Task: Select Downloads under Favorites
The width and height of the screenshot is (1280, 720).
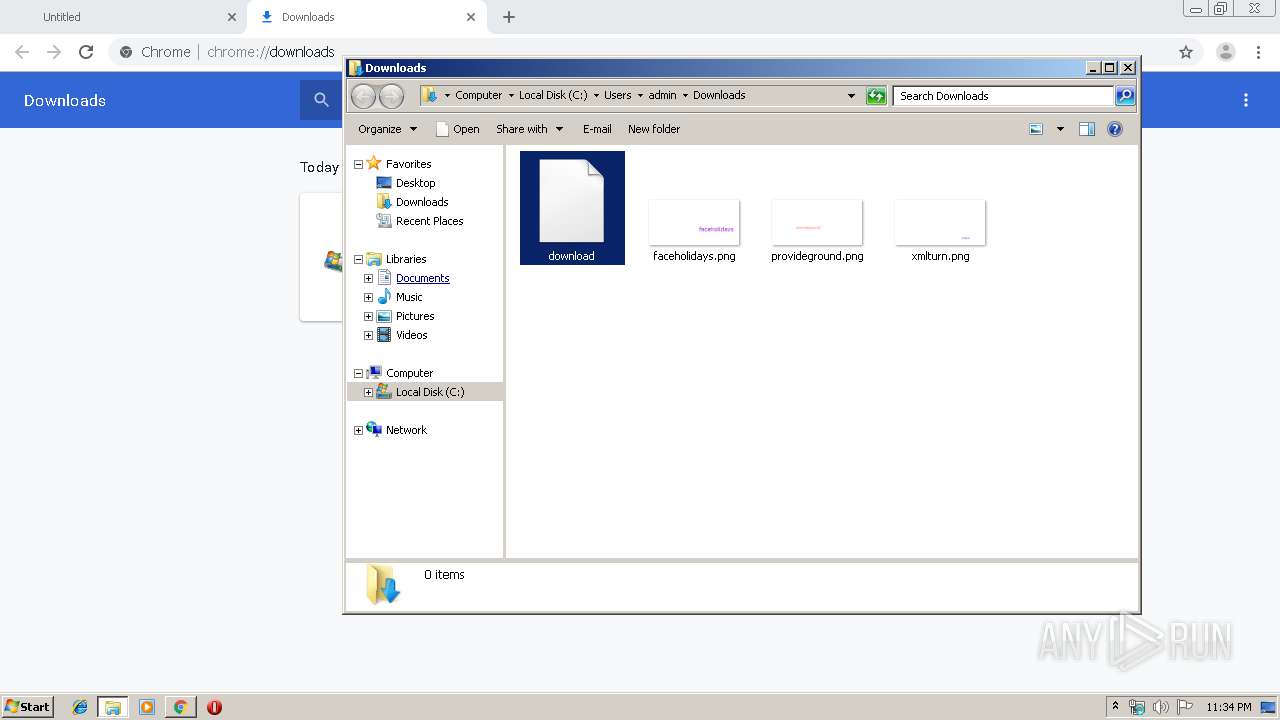Action: click(422, 202)
